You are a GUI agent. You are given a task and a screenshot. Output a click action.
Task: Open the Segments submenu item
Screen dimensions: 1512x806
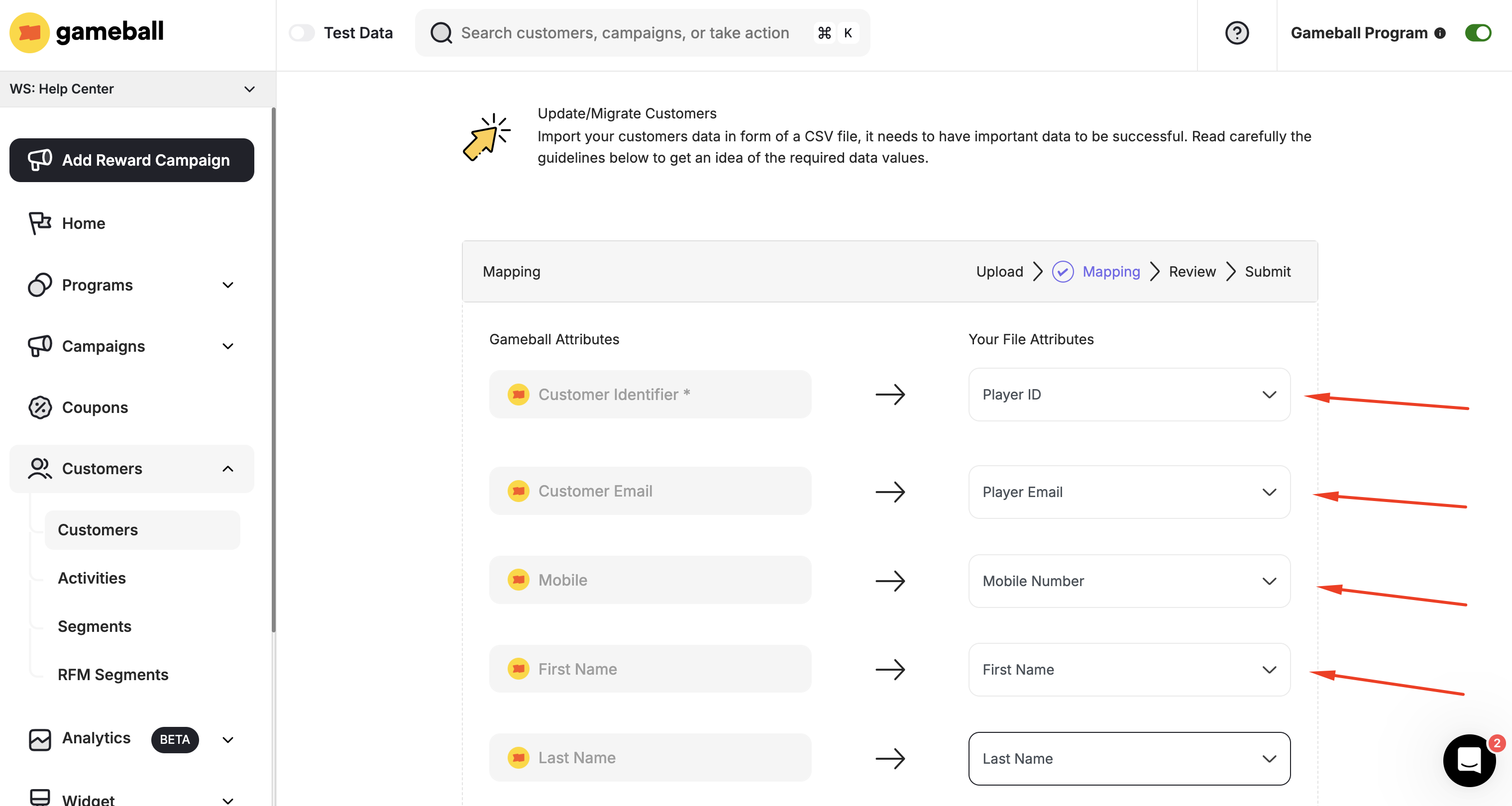pos(95,626)
